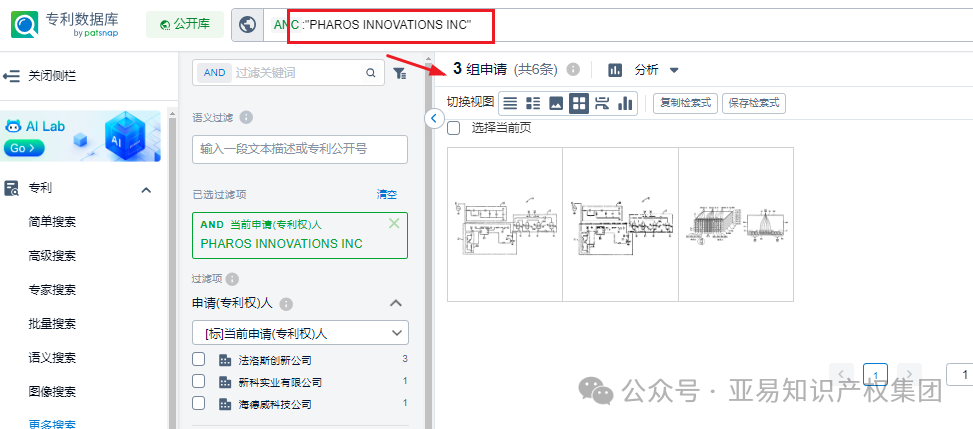Viewport: 973px width, 429px height.
Task: Click the AND operator toggle in filter box
Action: click(215, 73)
